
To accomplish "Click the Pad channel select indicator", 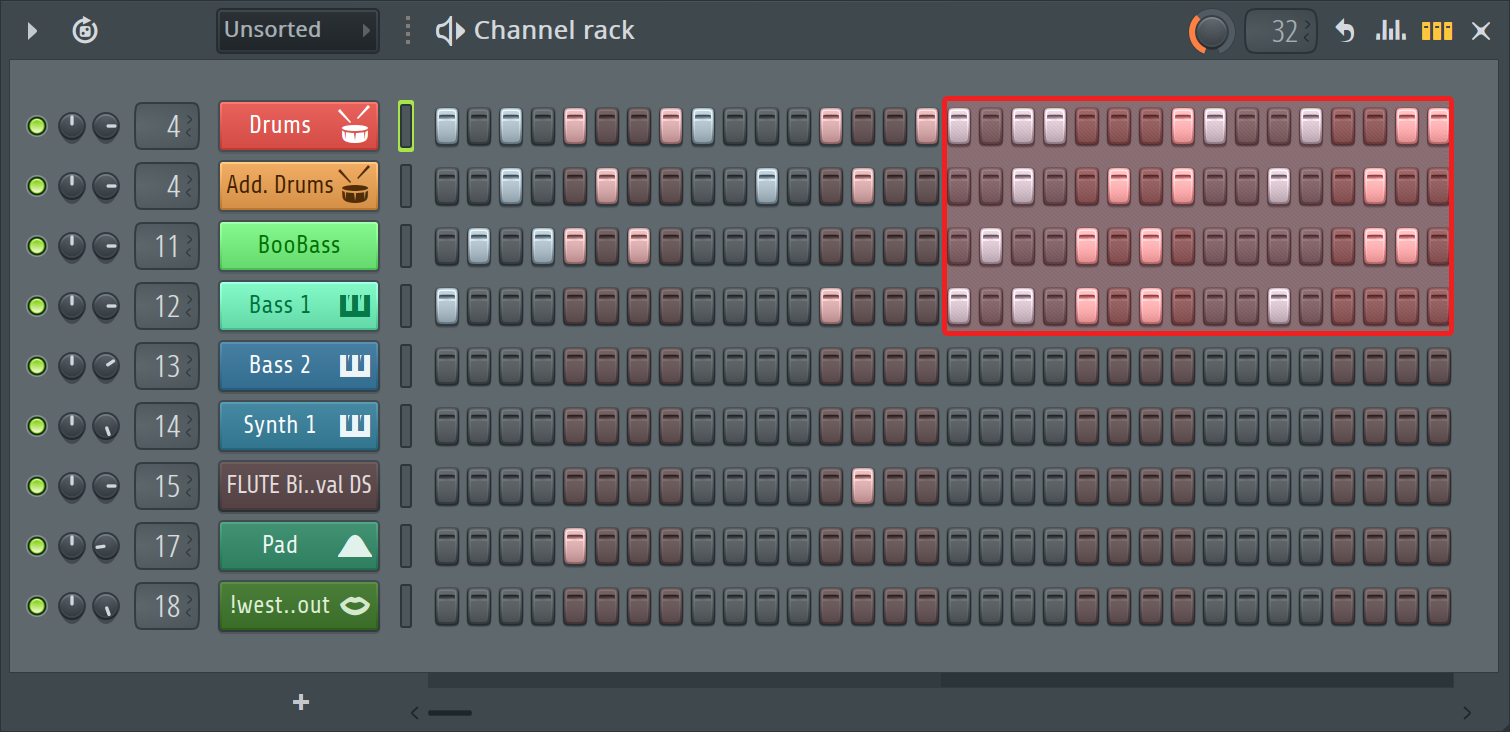I will [x=406, y=546].
